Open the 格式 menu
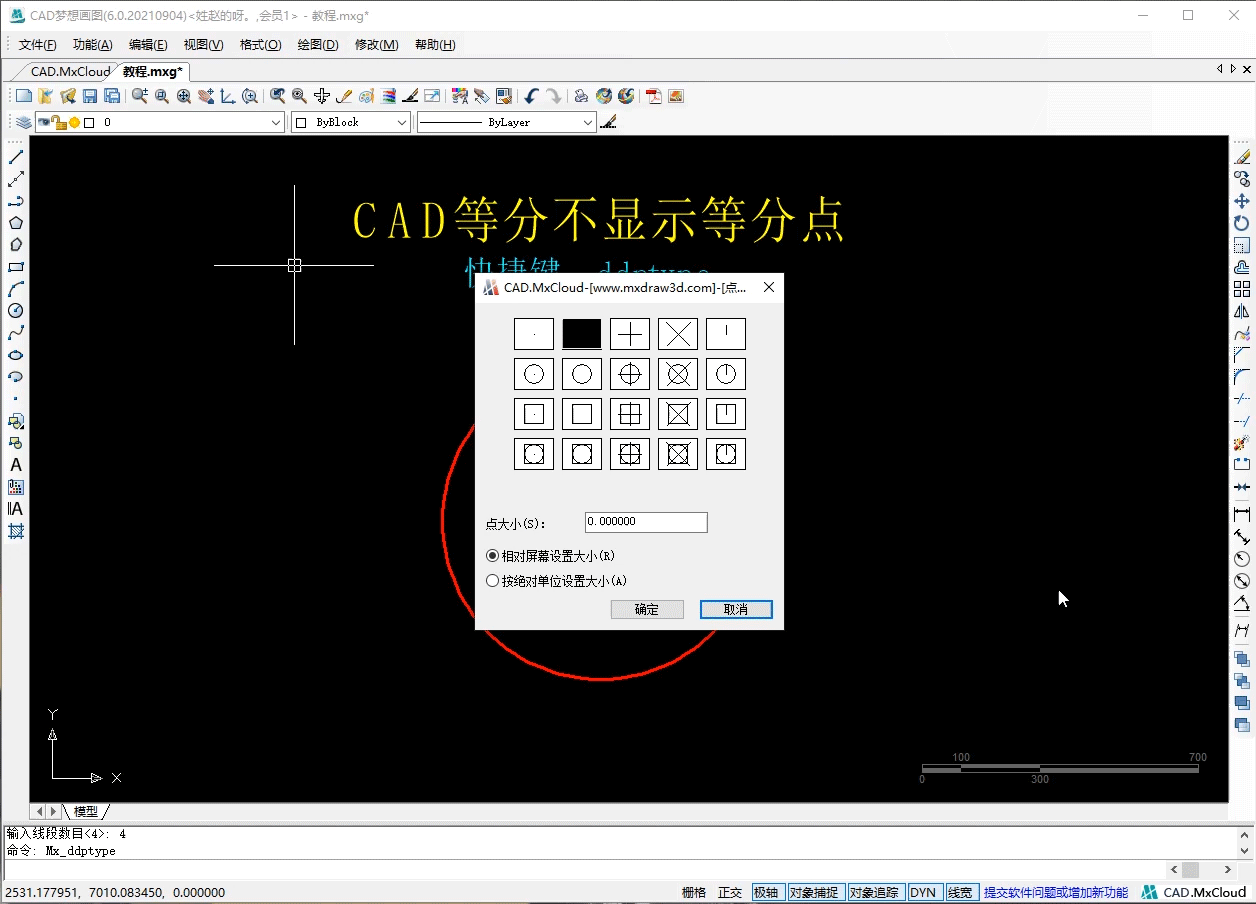 click(260, 44)
